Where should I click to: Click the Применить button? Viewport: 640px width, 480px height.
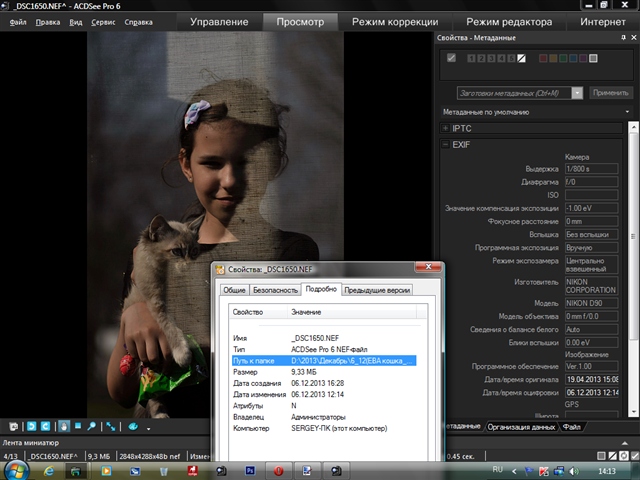click(610, 92)
